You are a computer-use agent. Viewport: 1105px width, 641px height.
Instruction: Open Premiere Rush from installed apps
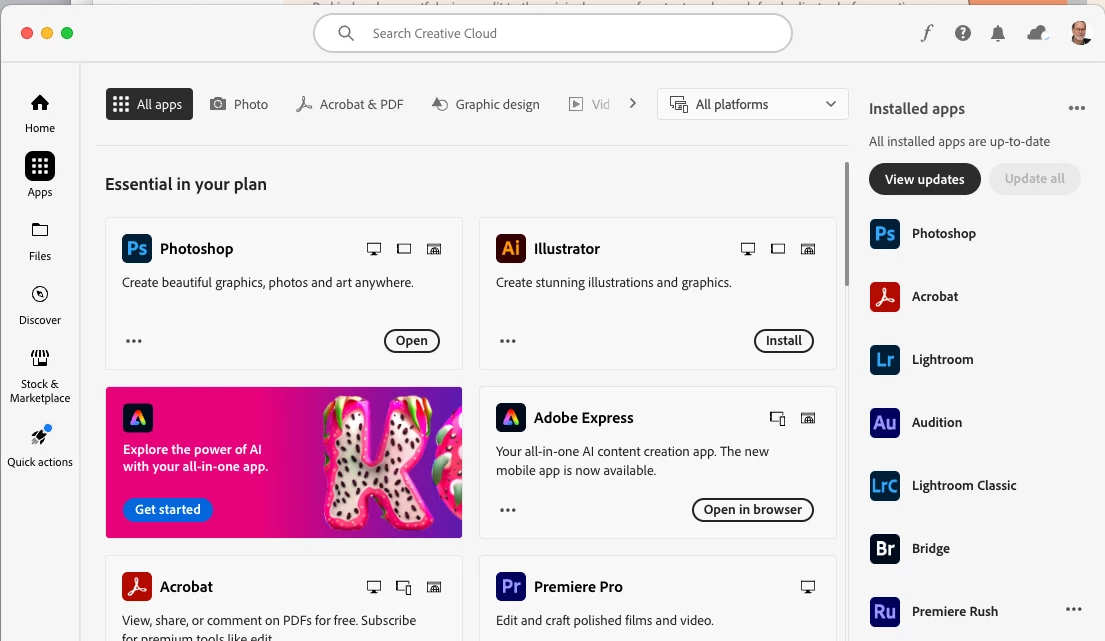click(x=934, y=611)
